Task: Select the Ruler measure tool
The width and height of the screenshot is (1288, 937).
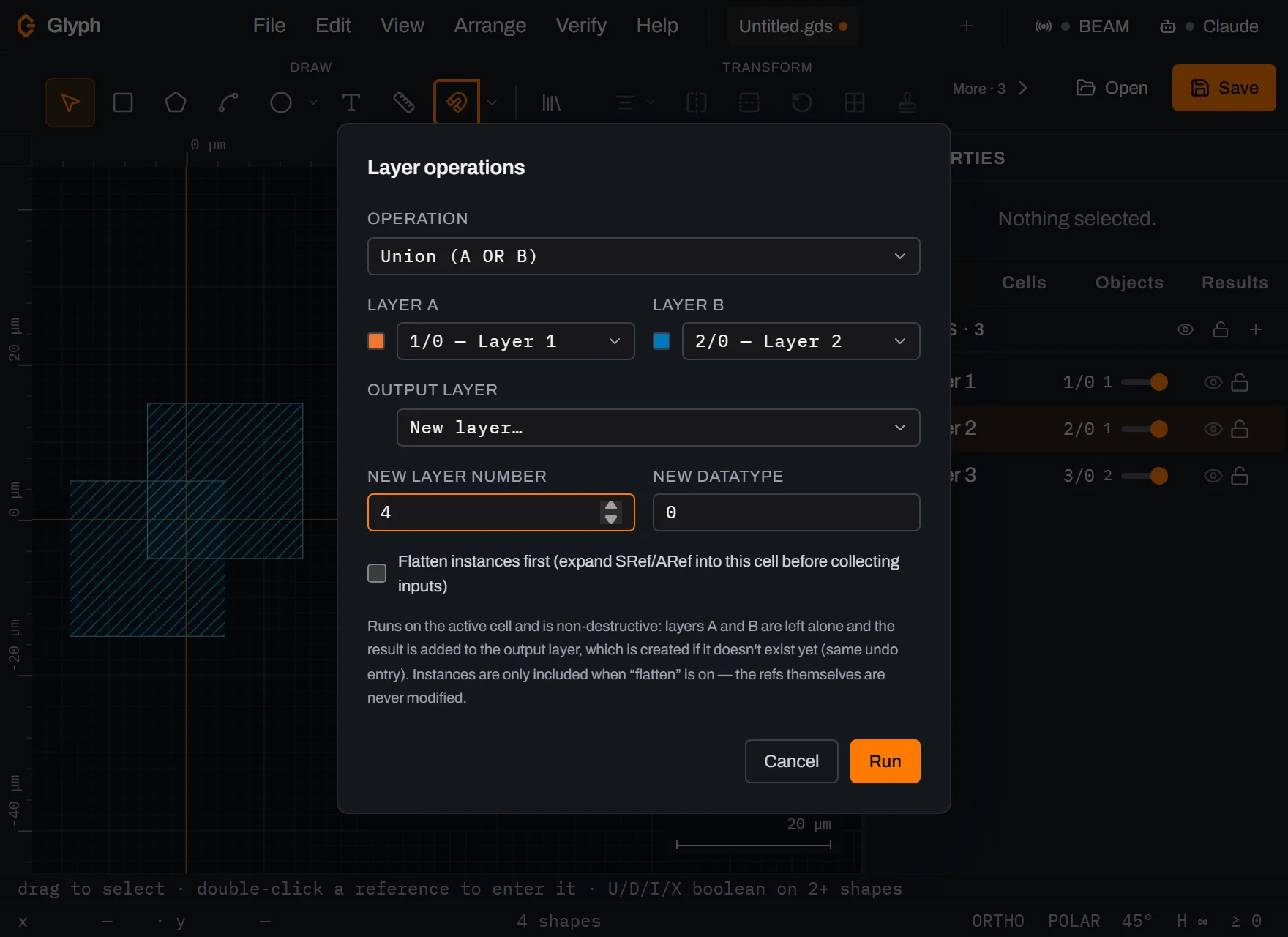Action: coord(404,102)
